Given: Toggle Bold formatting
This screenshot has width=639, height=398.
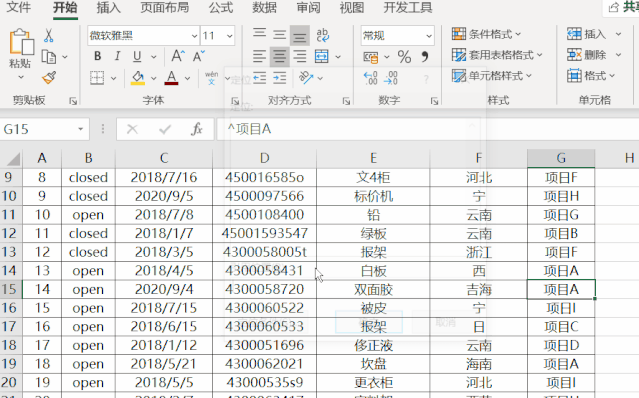Looking at the screenshot, I should click(97, 56).
